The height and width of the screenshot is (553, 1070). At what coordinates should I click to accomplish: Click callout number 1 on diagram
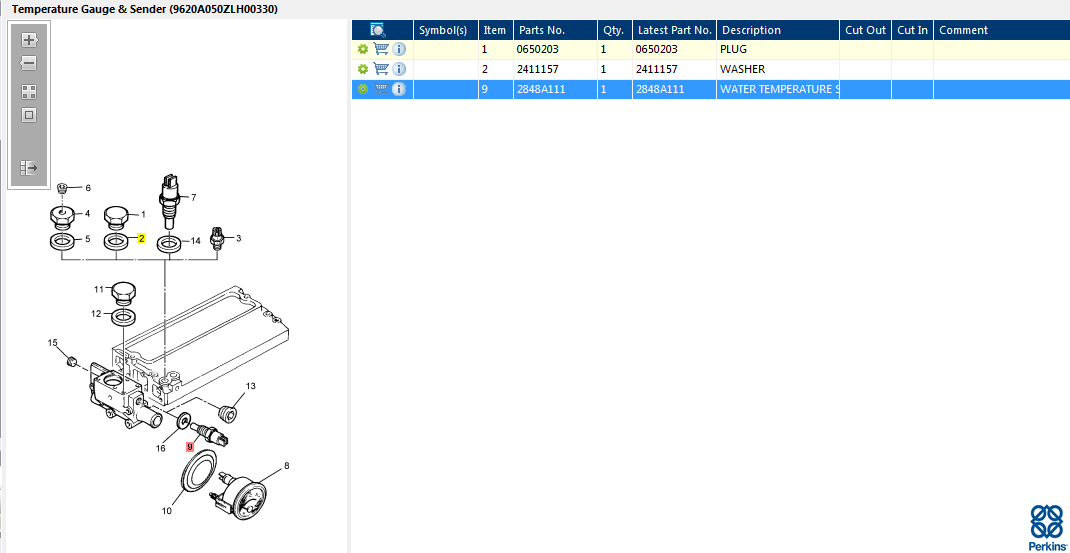(x=143, y=214)
